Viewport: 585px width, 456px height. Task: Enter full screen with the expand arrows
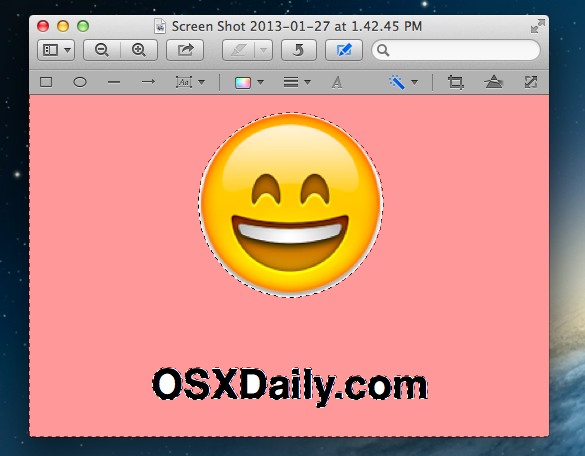[x=538, y=26]
